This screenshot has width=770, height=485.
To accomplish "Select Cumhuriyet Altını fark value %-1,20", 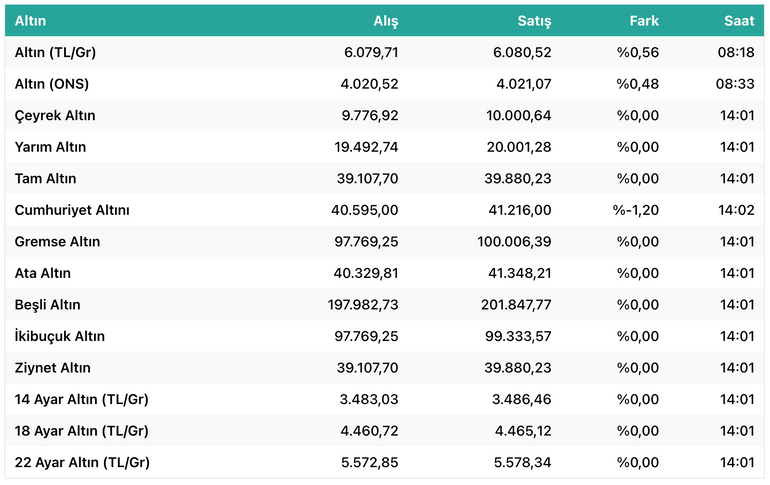I will [x=635, y=210].
